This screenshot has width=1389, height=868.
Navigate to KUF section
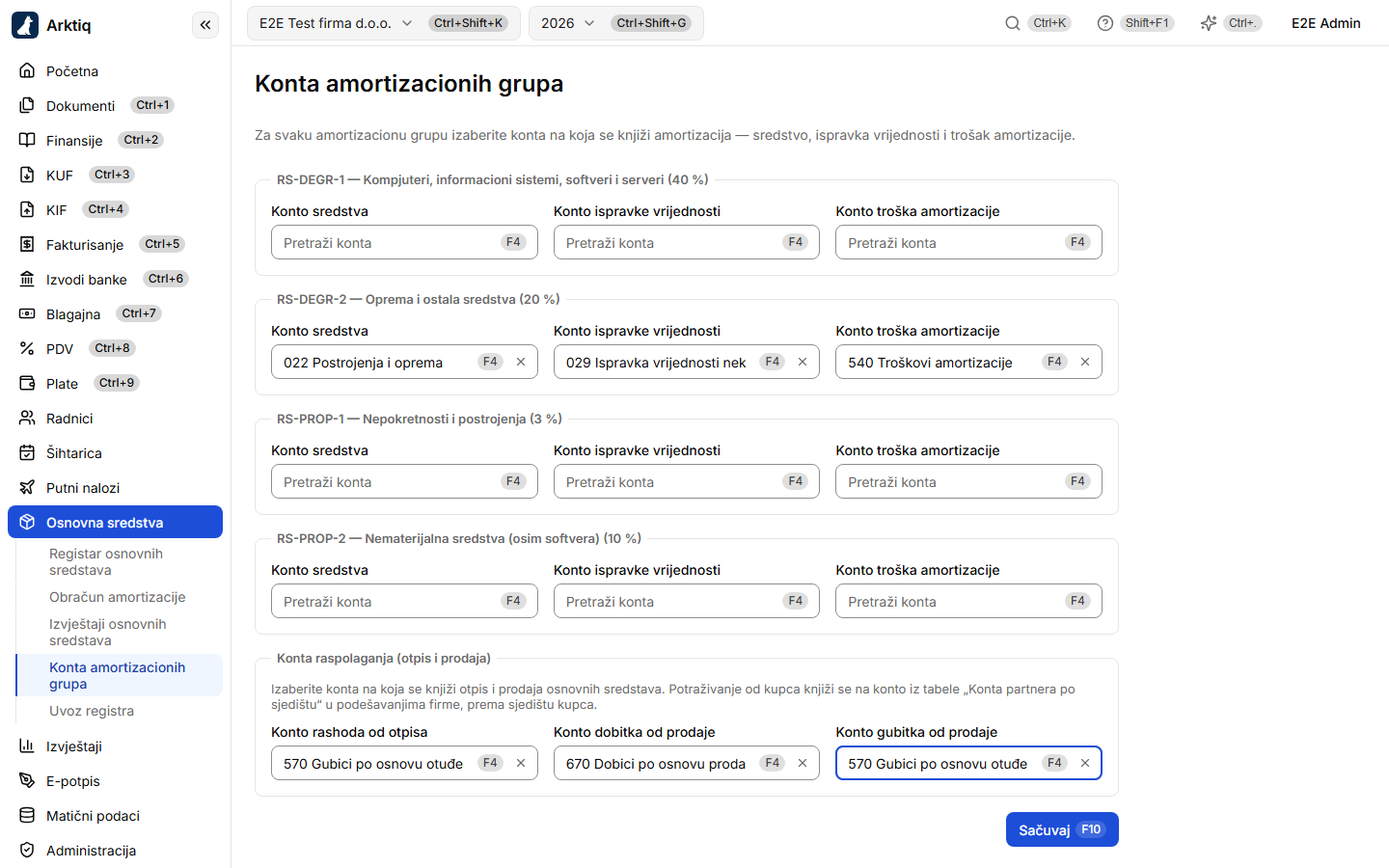[115, 175]
